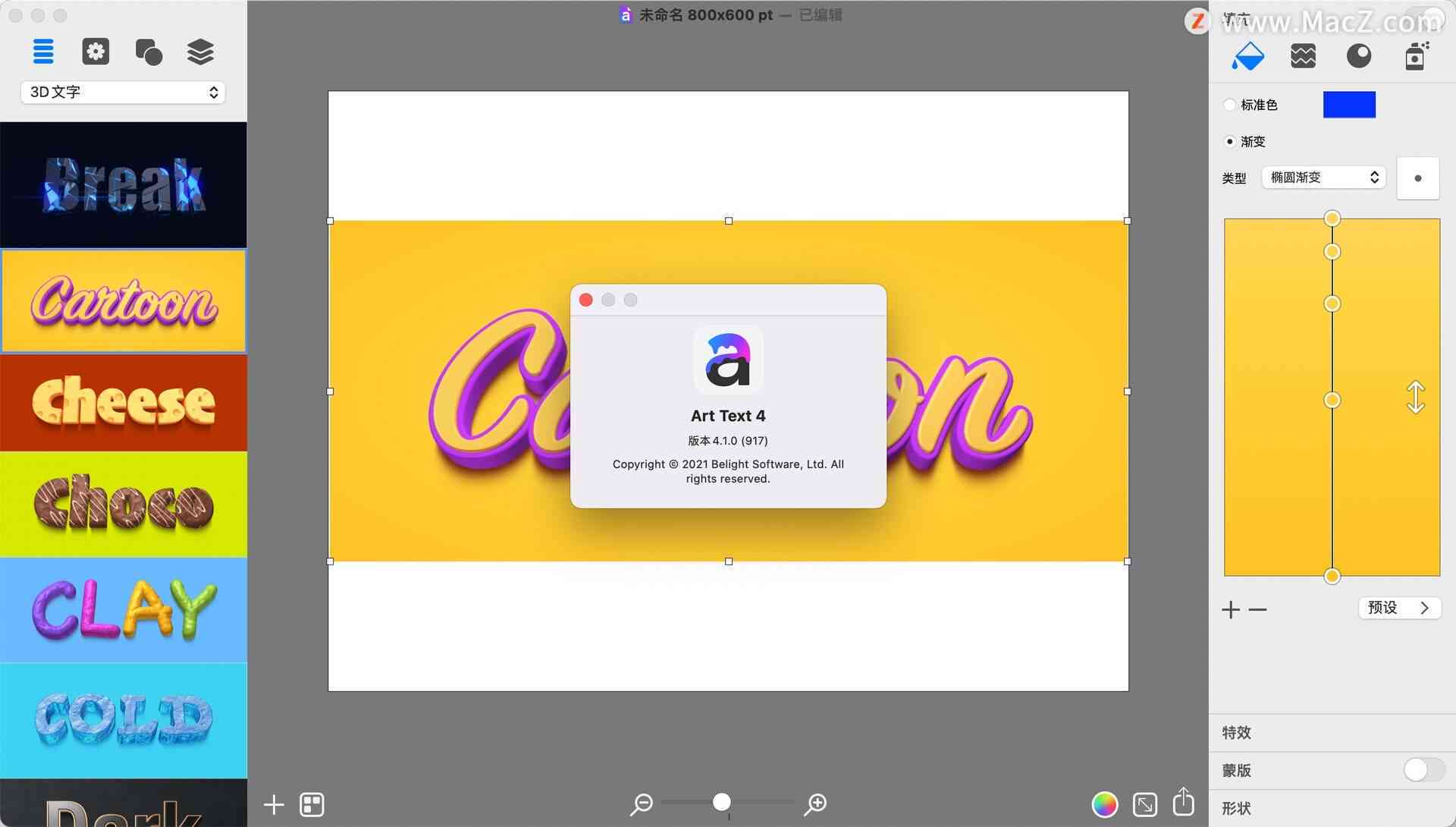
Task: Select the texture/pattern tab icon
Action: (1303, 55)
